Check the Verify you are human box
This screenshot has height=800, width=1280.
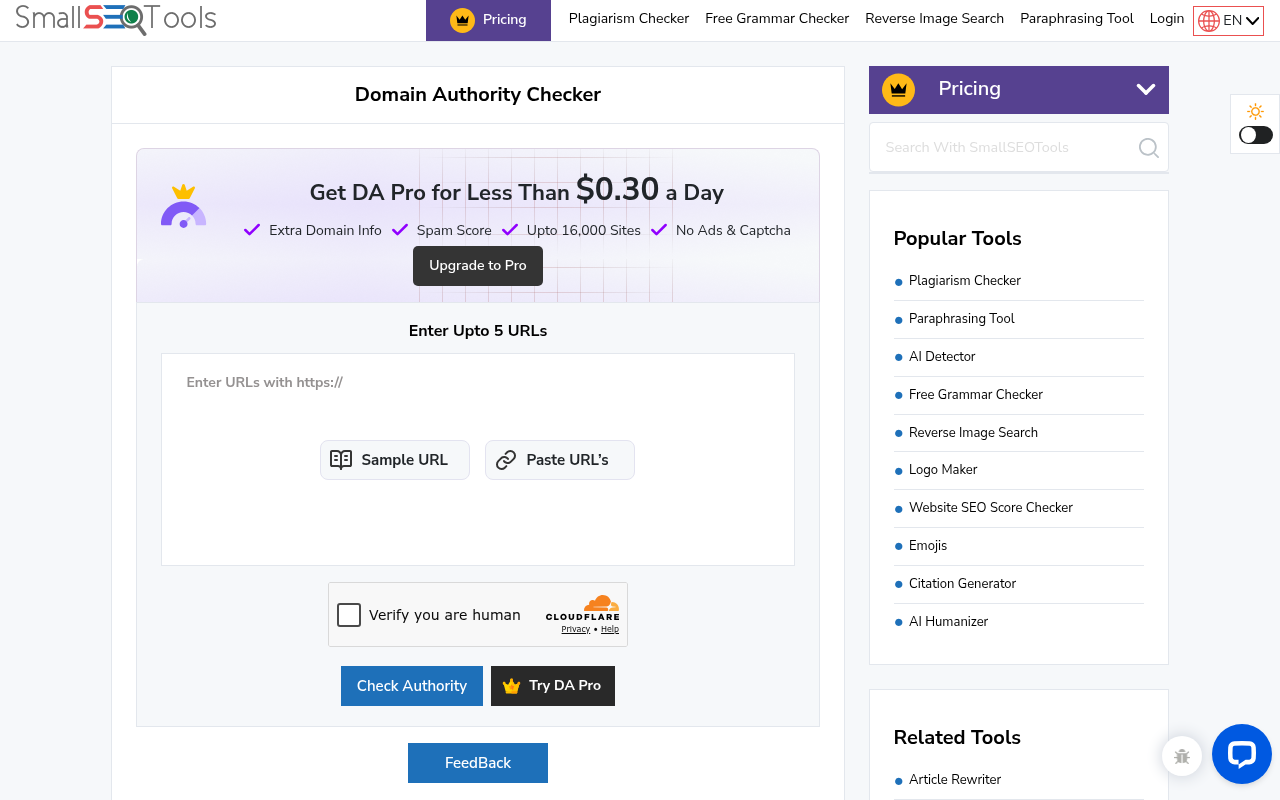[x=349, y=615]
